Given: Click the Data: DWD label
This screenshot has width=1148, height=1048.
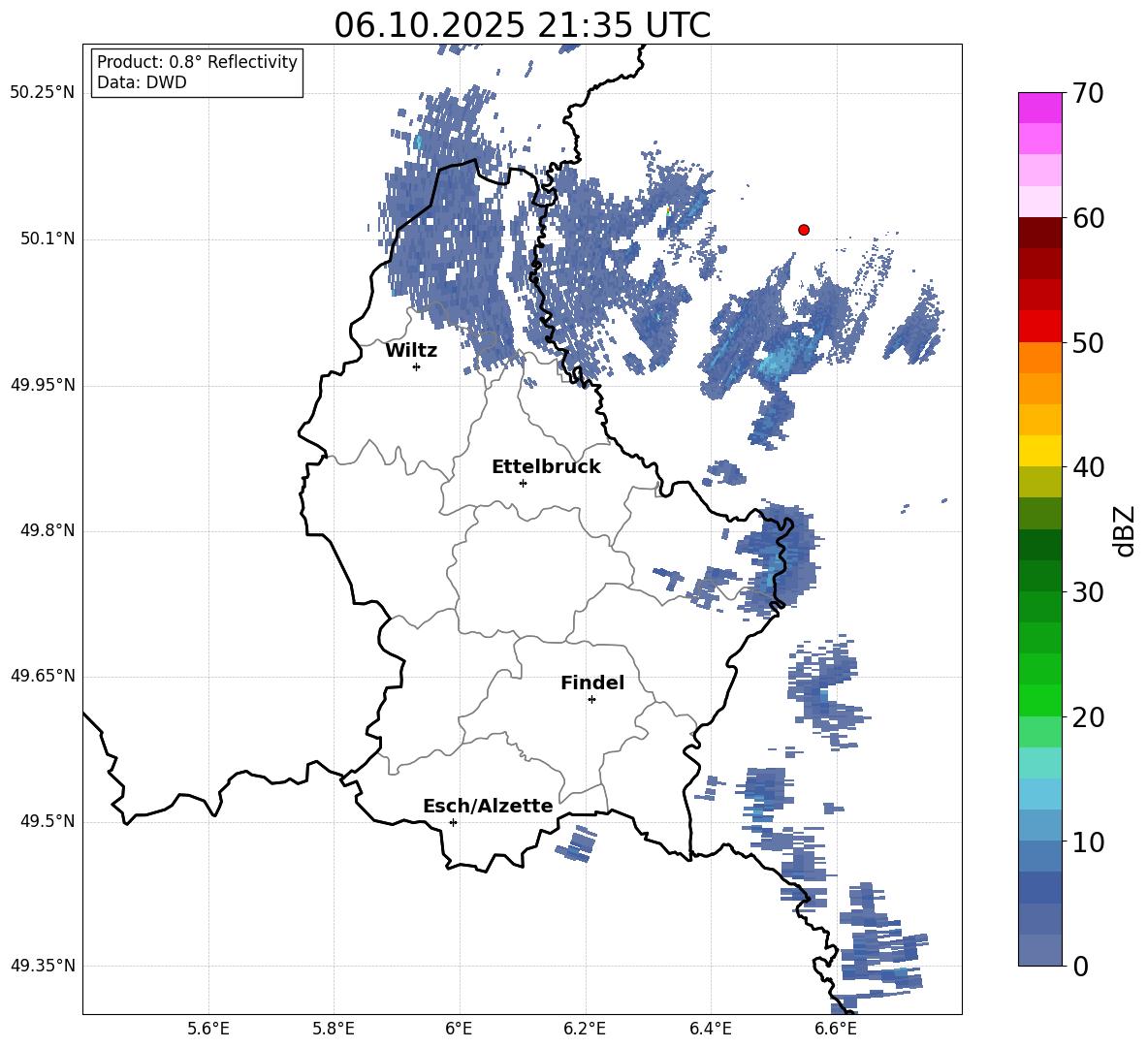Looking at the screenshot, I should click(142, 82).
